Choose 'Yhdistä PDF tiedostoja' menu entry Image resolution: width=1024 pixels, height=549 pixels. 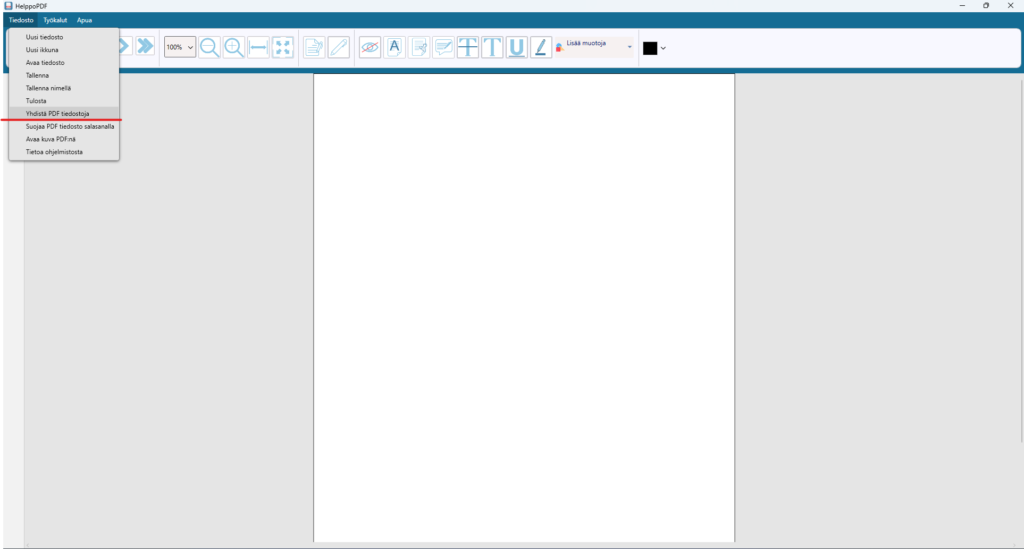pos(64,114)
